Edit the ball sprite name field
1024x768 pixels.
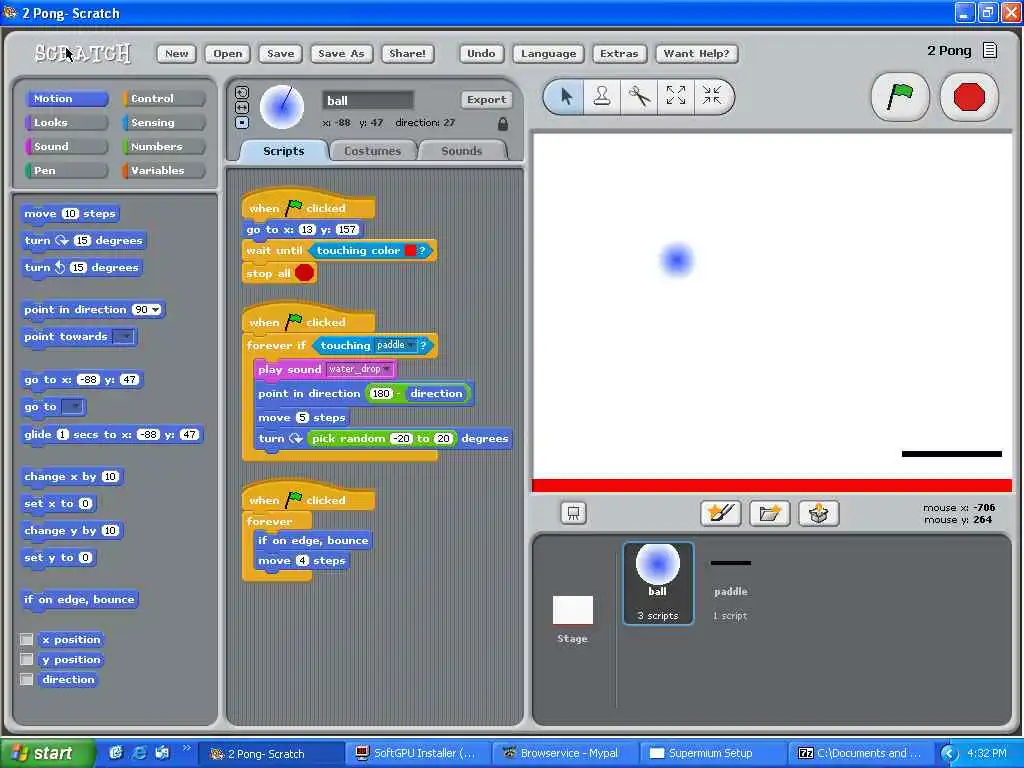pos(368,101)
